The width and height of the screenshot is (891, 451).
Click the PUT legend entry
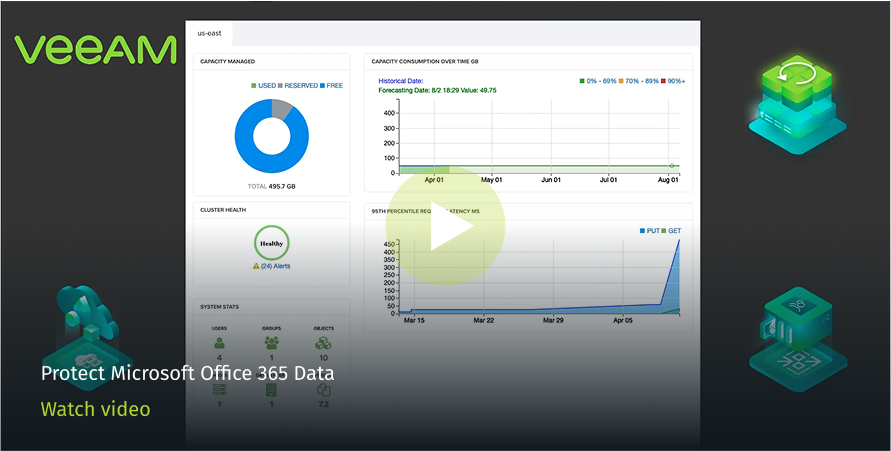point(649,231)
